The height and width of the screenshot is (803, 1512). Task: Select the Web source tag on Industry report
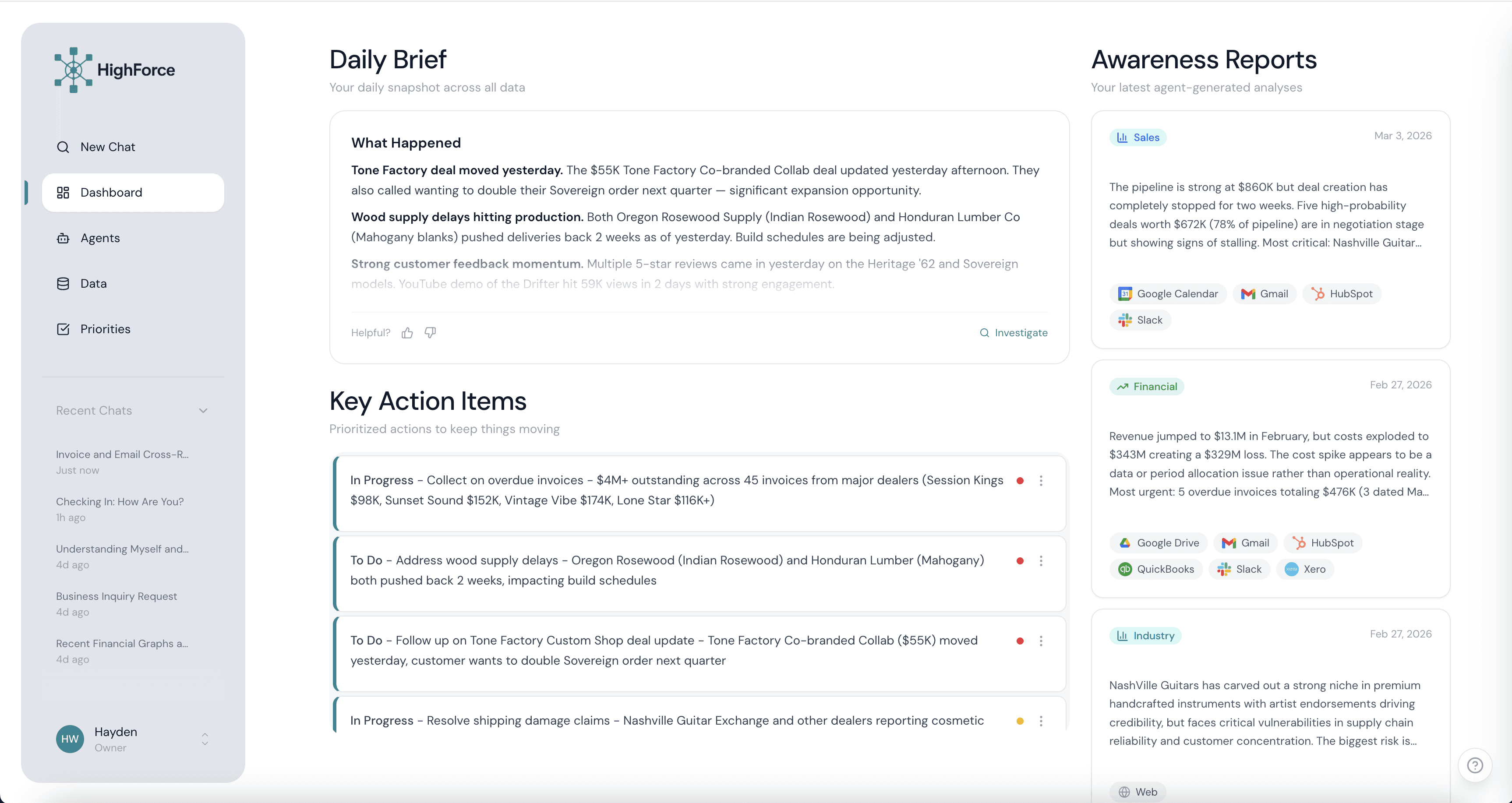coord(1138,791)
